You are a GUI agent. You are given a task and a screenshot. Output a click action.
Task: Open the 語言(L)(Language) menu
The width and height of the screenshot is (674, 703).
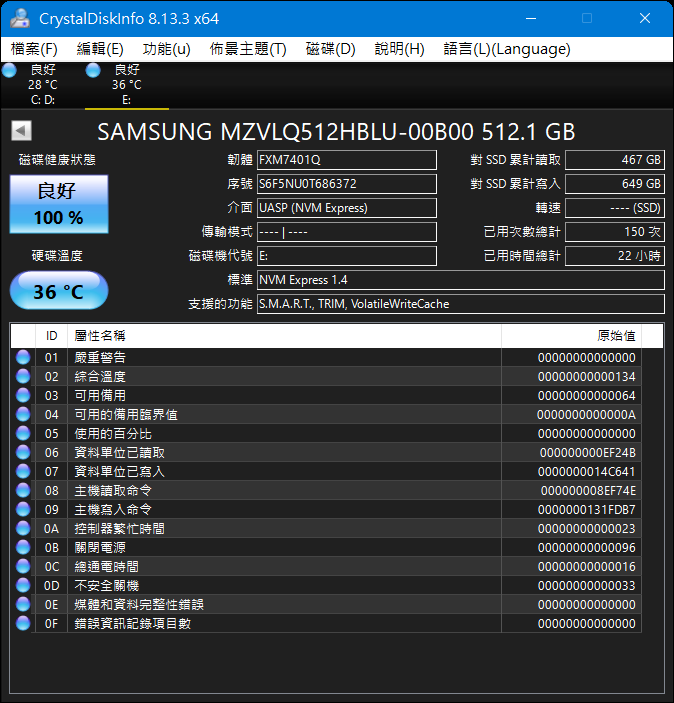pyautogui.click(x=507, y=49)
